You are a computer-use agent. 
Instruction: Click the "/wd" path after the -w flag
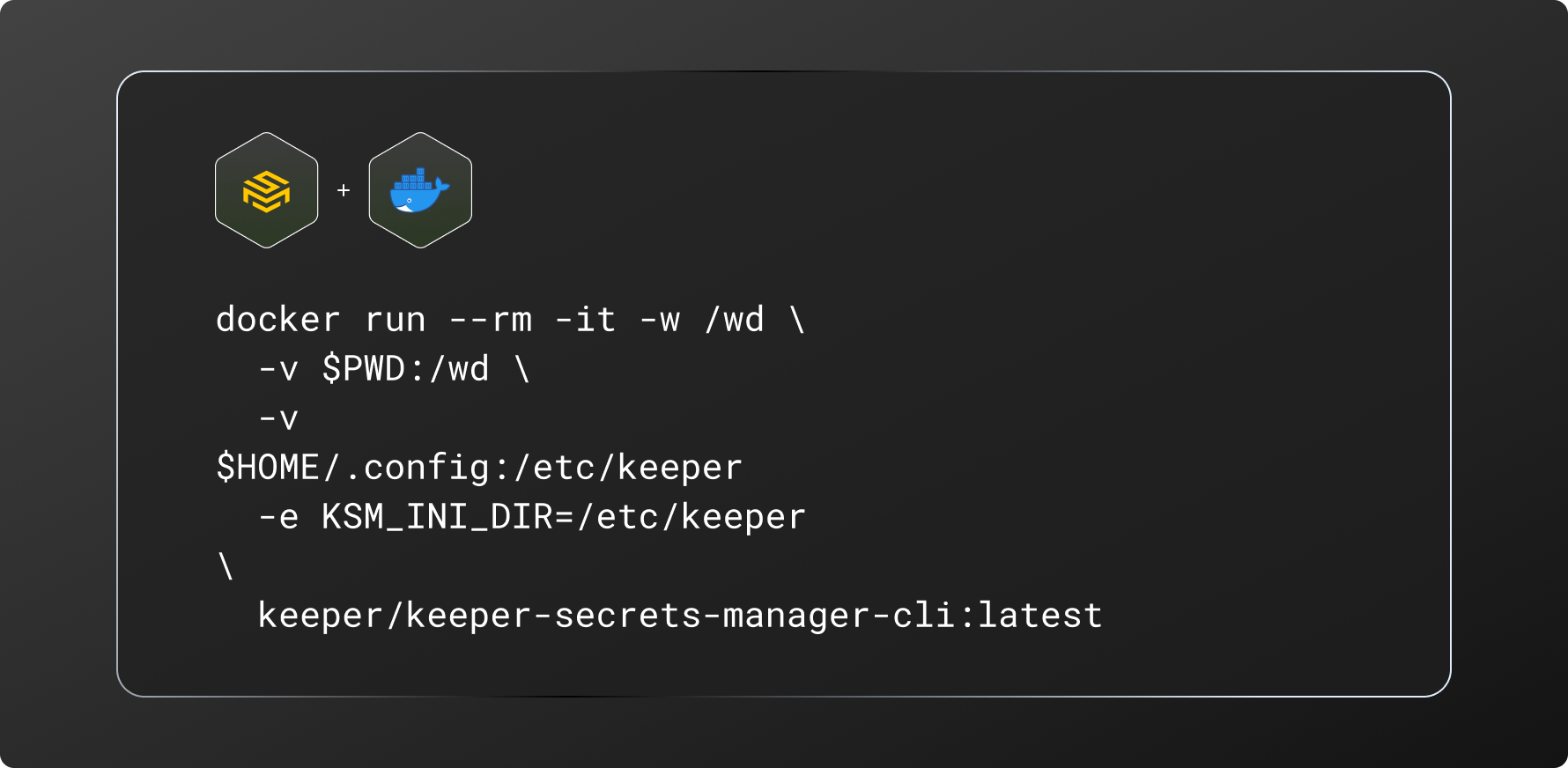click(x=735, y=320)
